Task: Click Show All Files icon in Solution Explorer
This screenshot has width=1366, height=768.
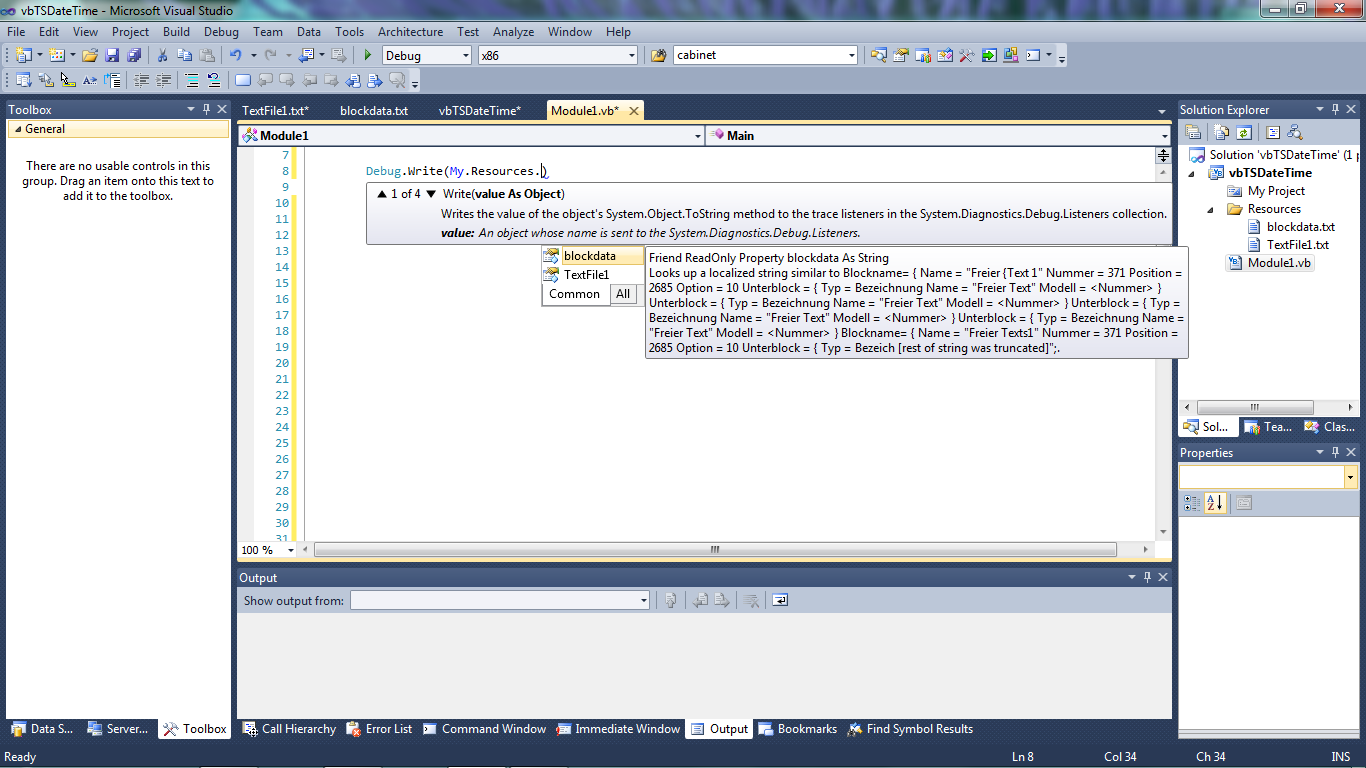Action: tap(1220, 132)
